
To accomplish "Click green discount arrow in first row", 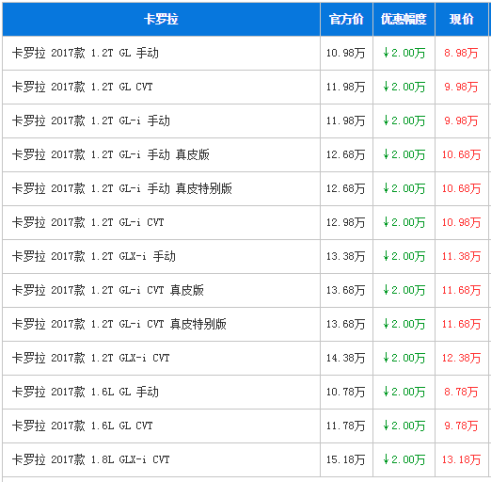I will click(386, 53).
